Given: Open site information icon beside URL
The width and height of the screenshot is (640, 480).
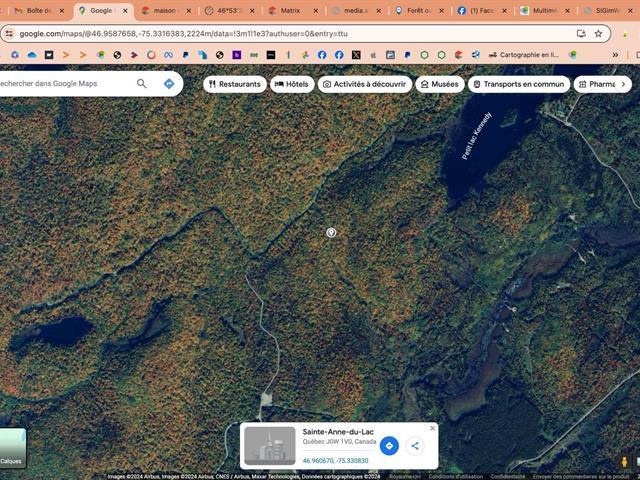Looking at the screenshot, I should [x=9, y=33].
